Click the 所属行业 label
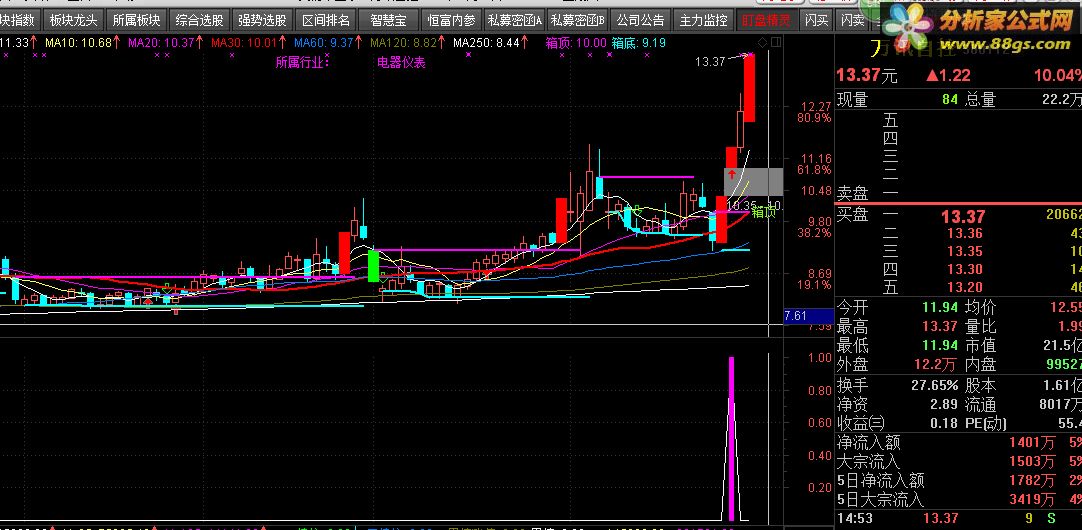Viewport: 1082px width, 530px height. tap(303, 63)
